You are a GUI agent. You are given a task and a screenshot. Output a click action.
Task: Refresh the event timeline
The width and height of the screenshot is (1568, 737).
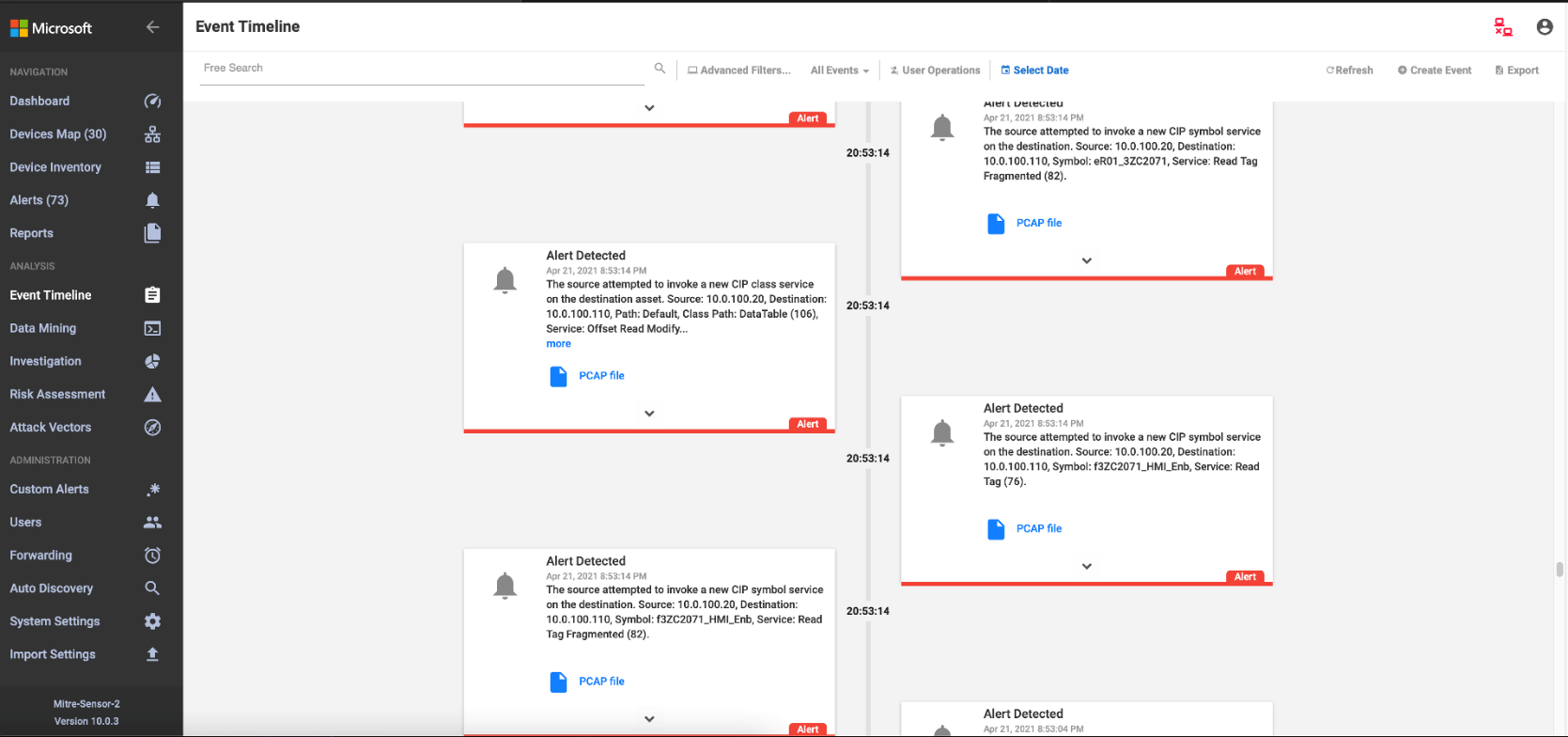(1349, 71)
